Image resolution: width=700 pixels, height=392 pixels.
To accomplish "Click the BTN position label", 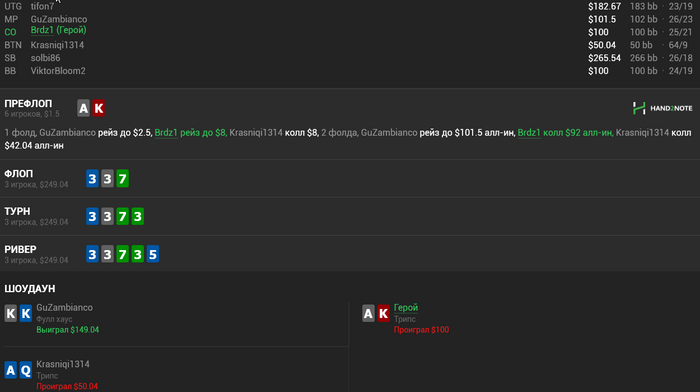I will tap(13, 45).
